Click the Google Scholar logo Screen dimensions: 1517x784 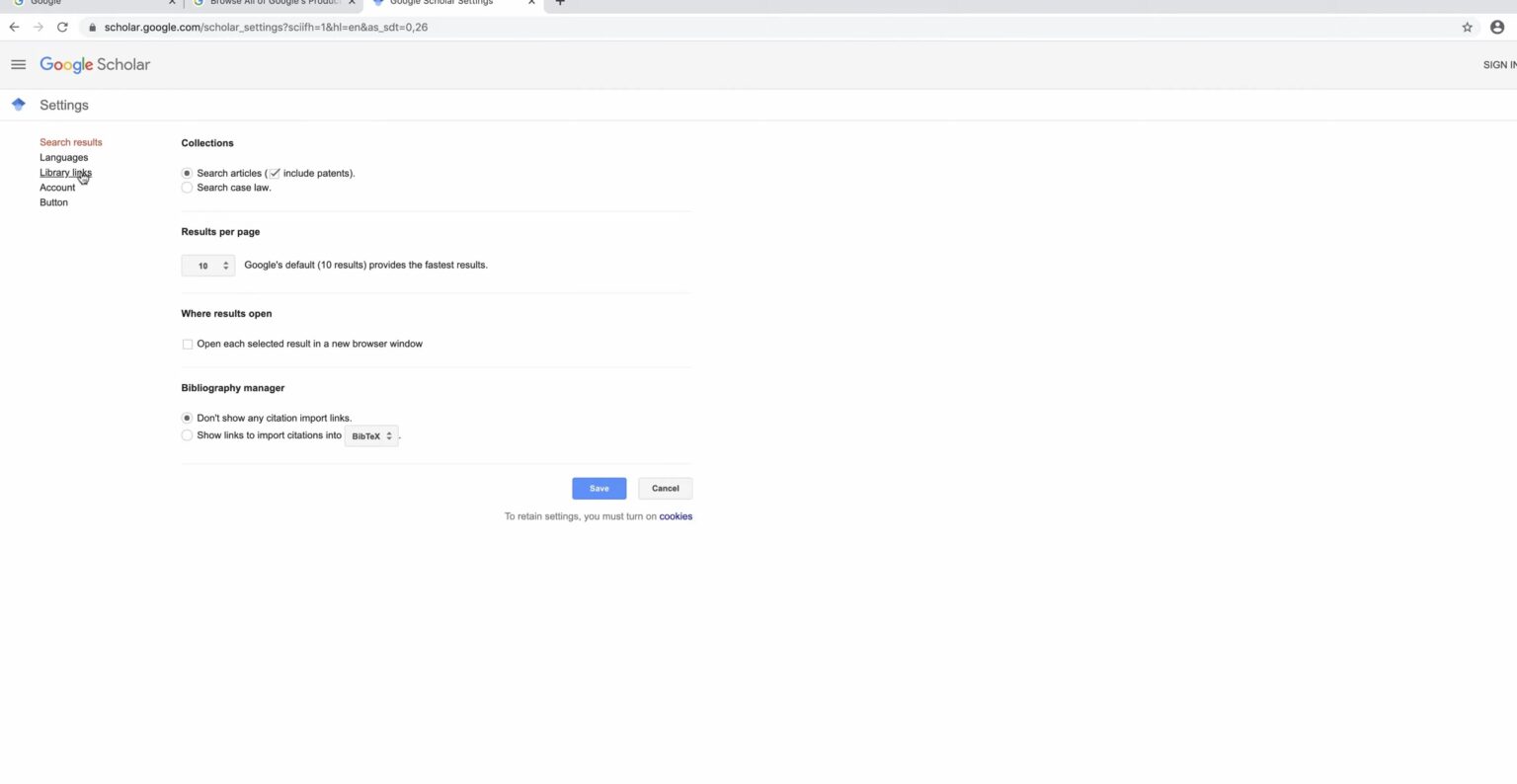tap(95, 64)
